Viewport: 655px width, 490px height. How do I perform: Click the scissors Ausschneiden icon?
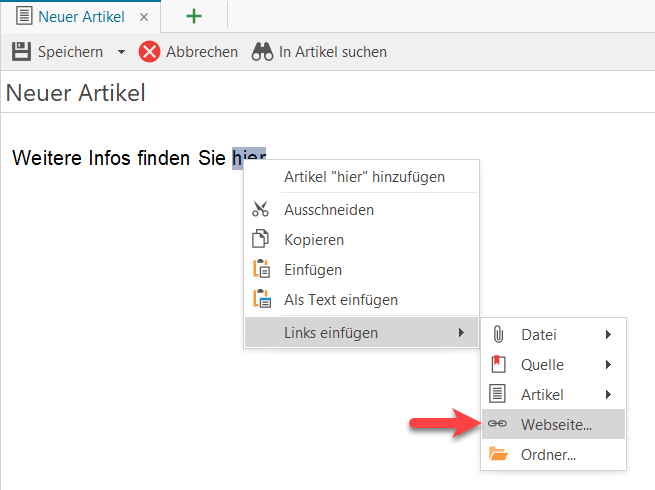[260, 209]
